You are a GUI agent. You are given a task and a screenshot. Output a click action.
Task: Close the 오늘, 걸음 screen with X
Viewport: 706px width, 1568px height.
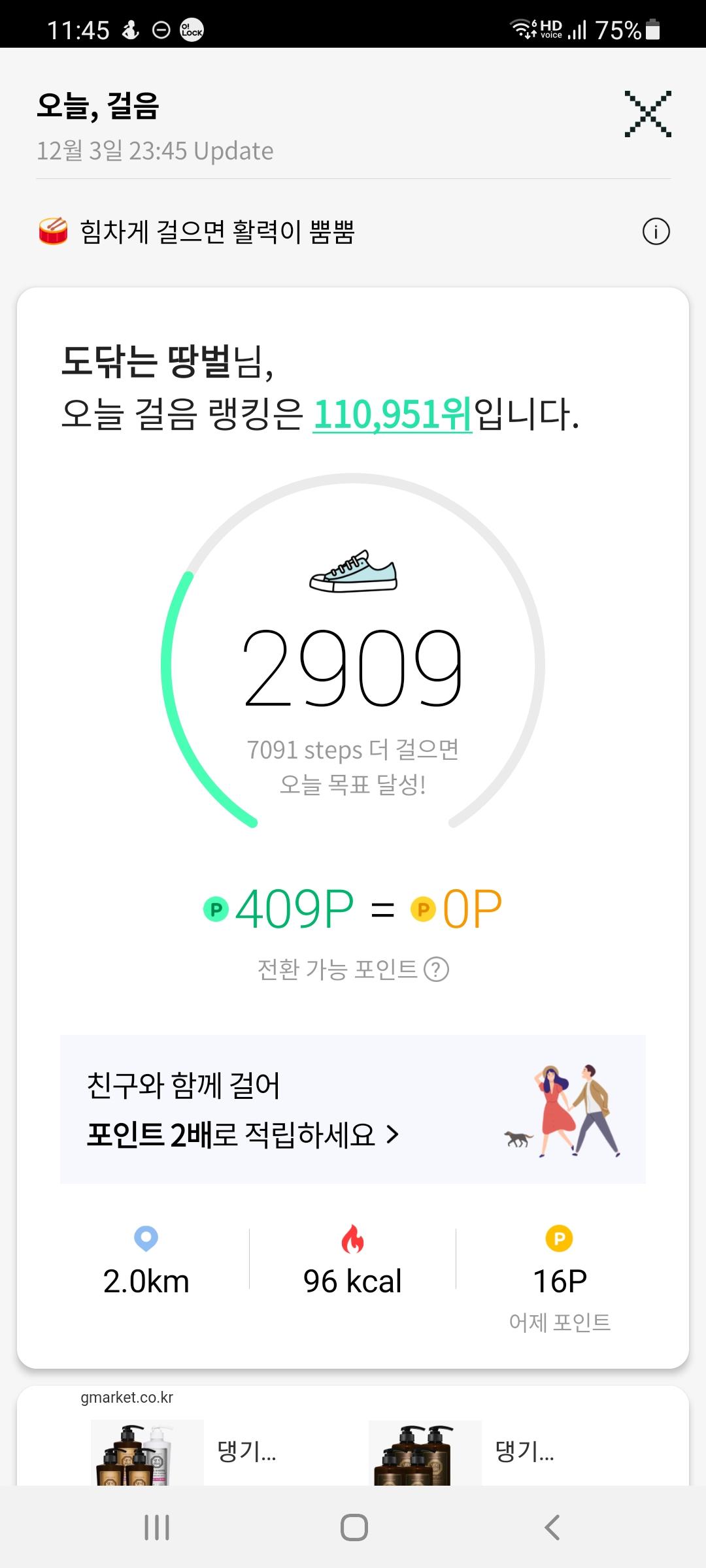647,114
